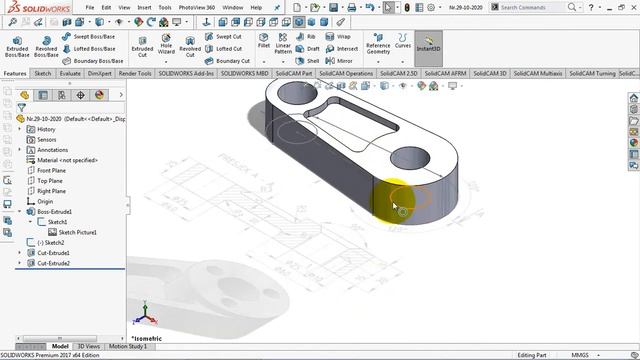Click the Search Commands field
Image resolution: width=640 pixels, height=360 pixels.
point(532,7)
